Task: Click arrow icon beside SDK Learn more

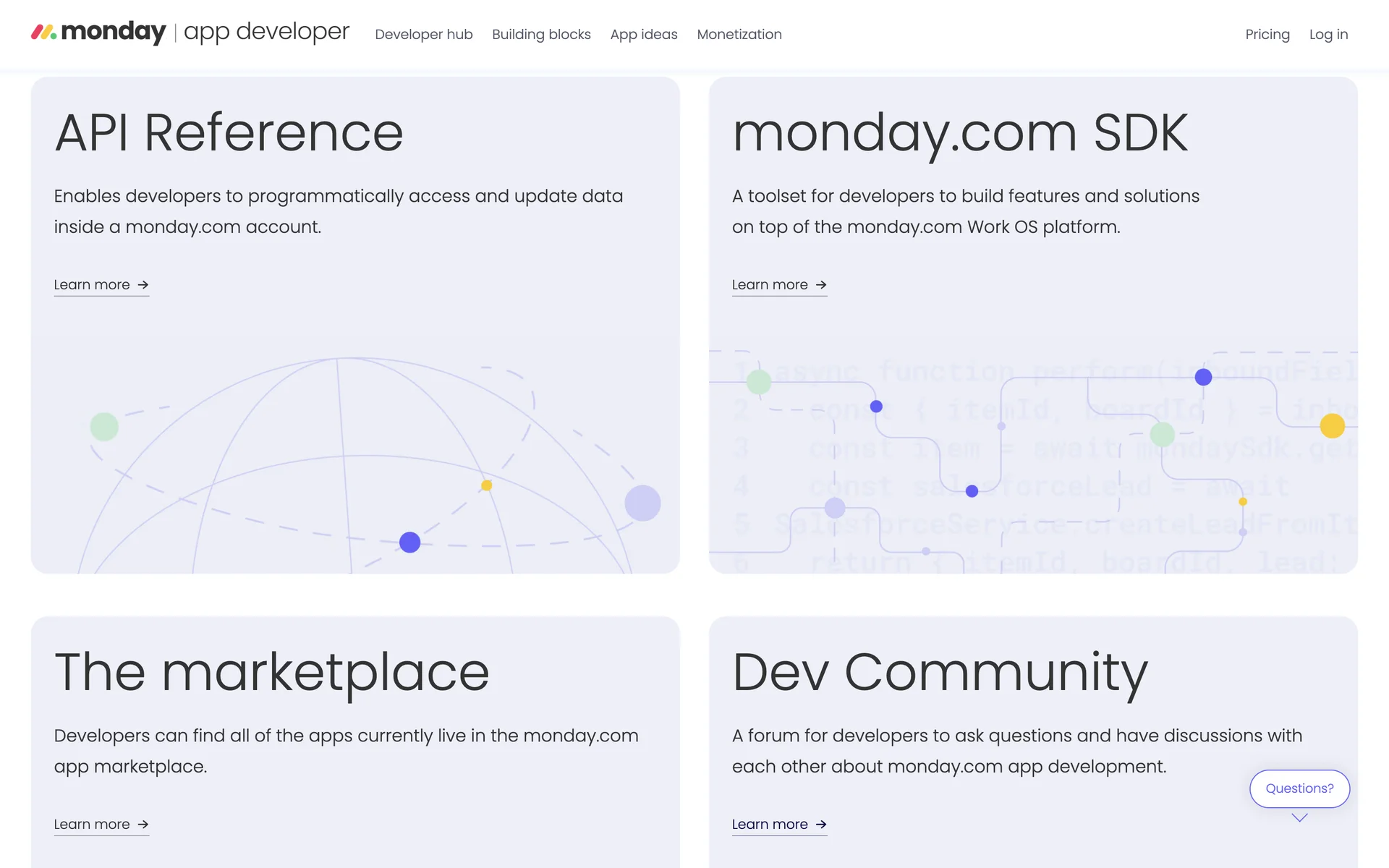Action: (x=821, y=284)
